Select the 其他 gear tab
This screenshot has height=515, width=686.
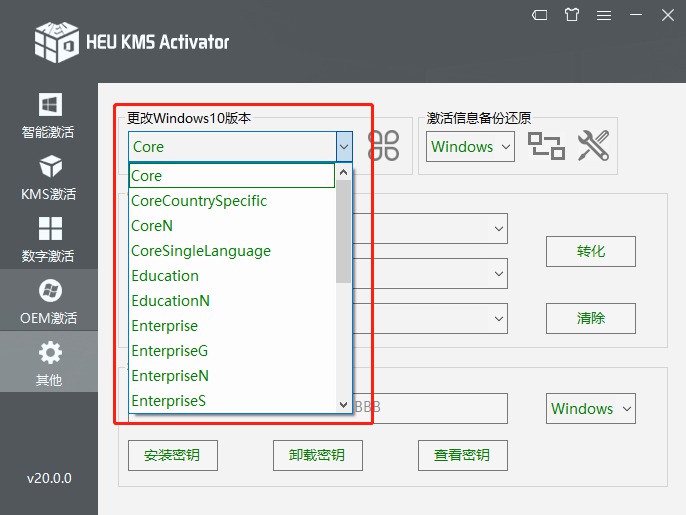49,362
